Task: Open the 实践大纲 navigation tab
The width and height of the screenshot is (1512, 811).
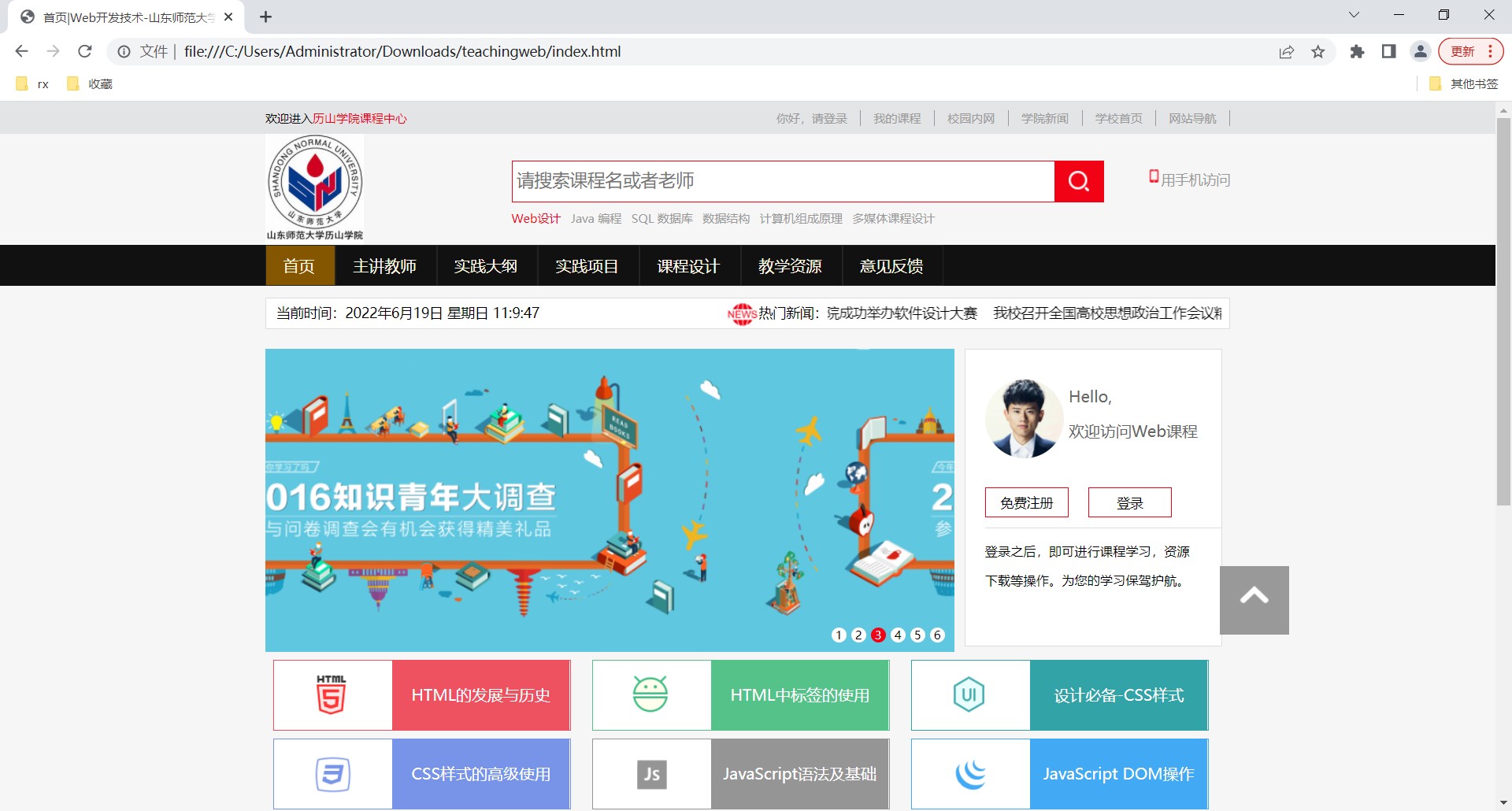Action: point(486,266)
